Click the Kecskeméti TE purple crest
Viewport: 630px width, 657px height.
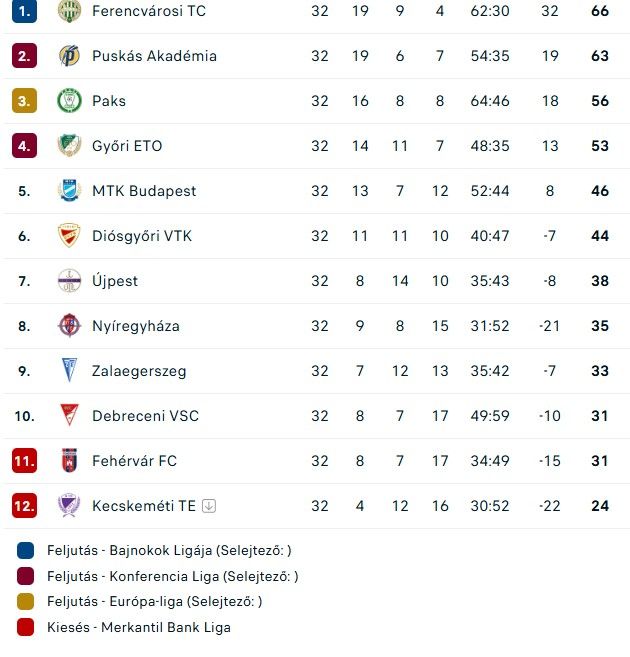69,505
